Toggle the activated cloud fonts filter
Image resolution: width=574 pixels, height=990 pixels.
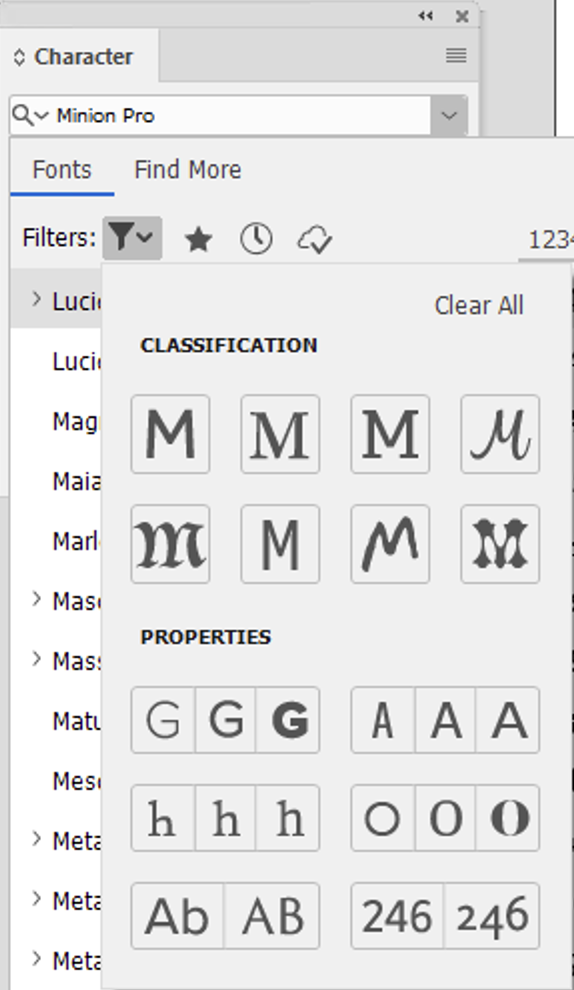tap(314, 240)
